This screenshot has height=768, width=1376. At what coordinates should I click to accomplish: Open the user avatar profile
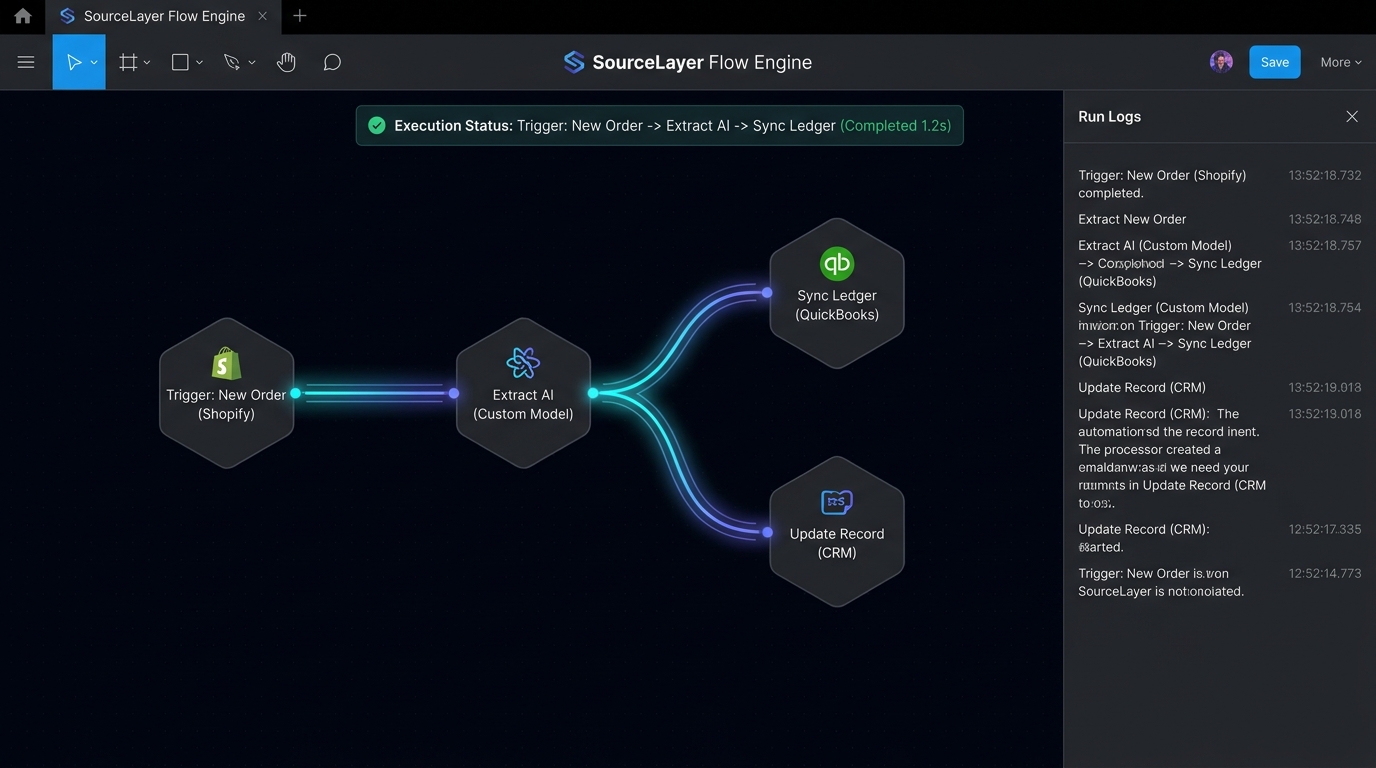tap(1221, 62)
